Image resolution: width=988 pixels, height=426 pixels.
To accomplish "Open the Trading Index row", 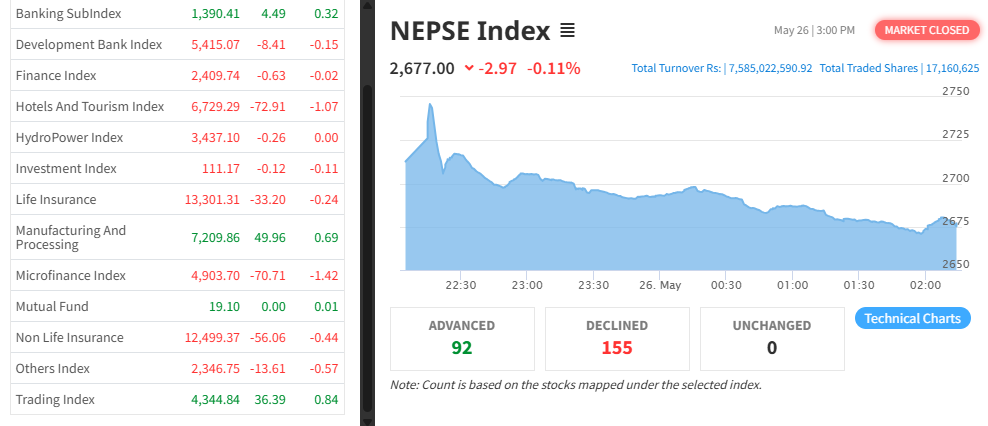I will point(55,399).
